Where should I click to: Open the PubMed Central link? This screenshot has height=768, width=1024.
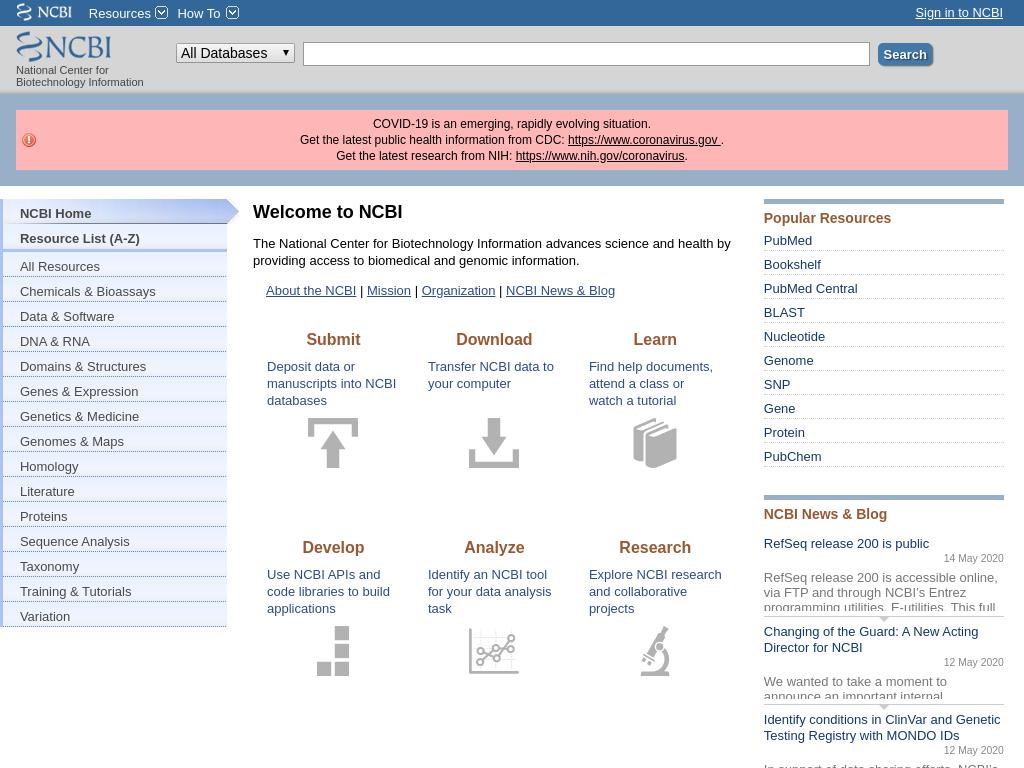tap(810, 288)
